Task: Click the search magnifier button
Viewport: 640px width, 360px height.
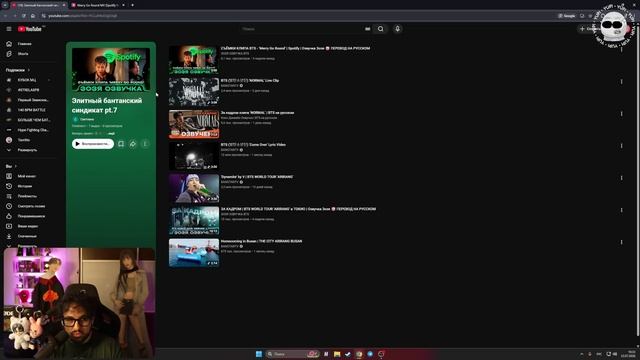Action: [x=380, y=29]
